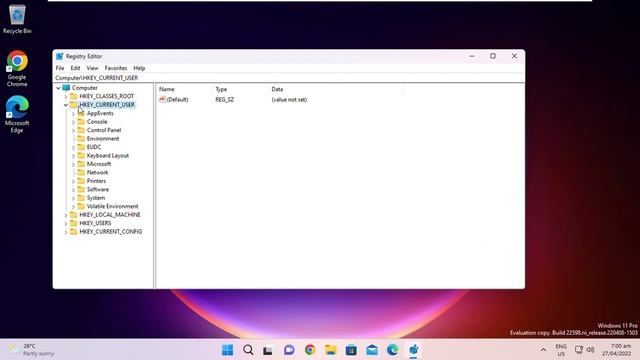Screen dimensions: 640x360
Task: Expand the Software key chevron
Action: pos(73,189)
